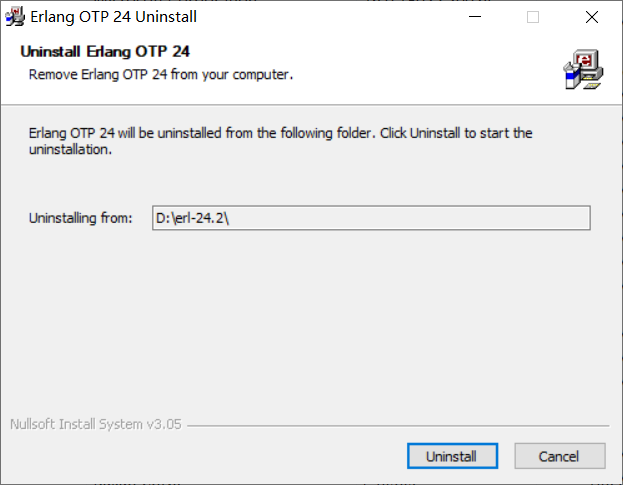
Task: Click the greyed-out maximize button
Action: tap(533, 17)
